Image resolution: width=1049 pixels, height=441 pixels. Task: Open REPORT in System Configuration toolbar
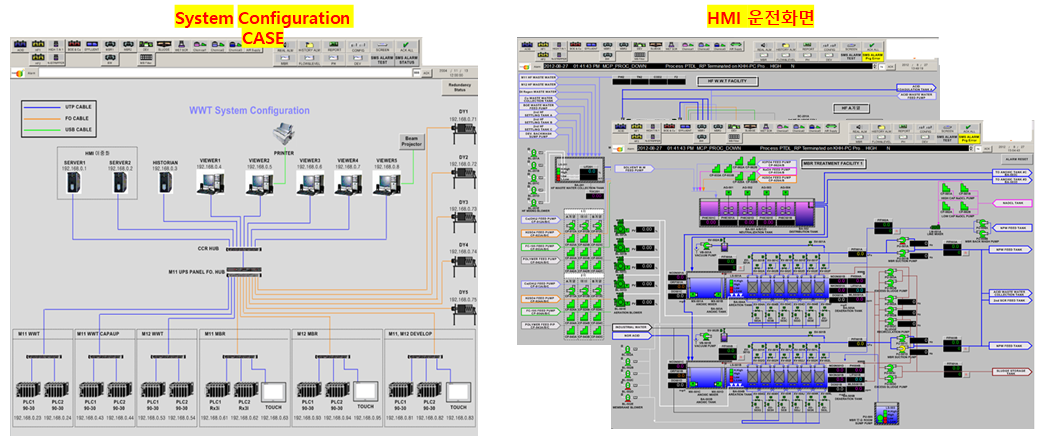pyautogui.click(x=332, y=45)
